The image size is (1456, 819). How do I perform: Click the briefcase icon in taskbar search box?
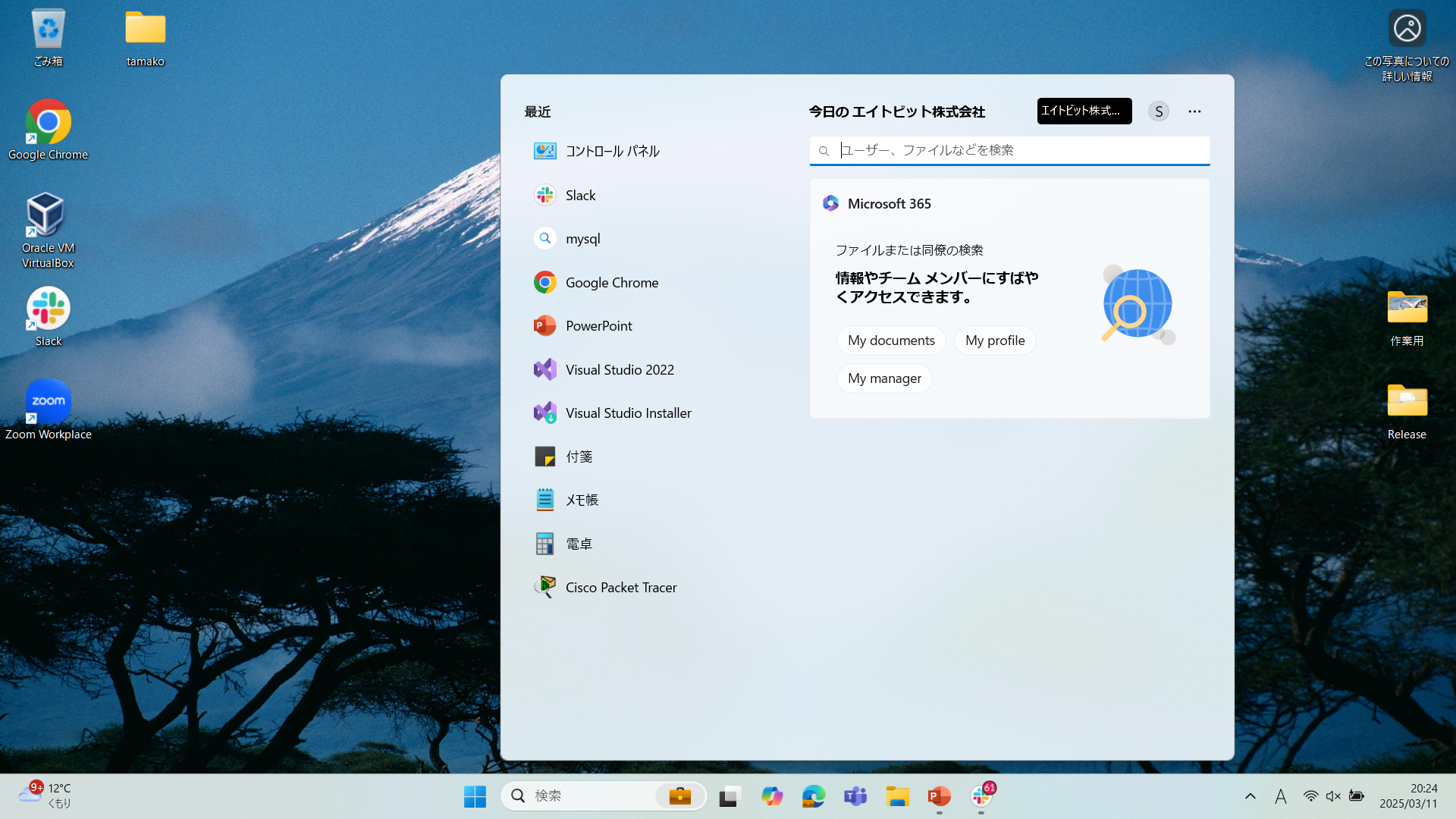pos(679,796)
